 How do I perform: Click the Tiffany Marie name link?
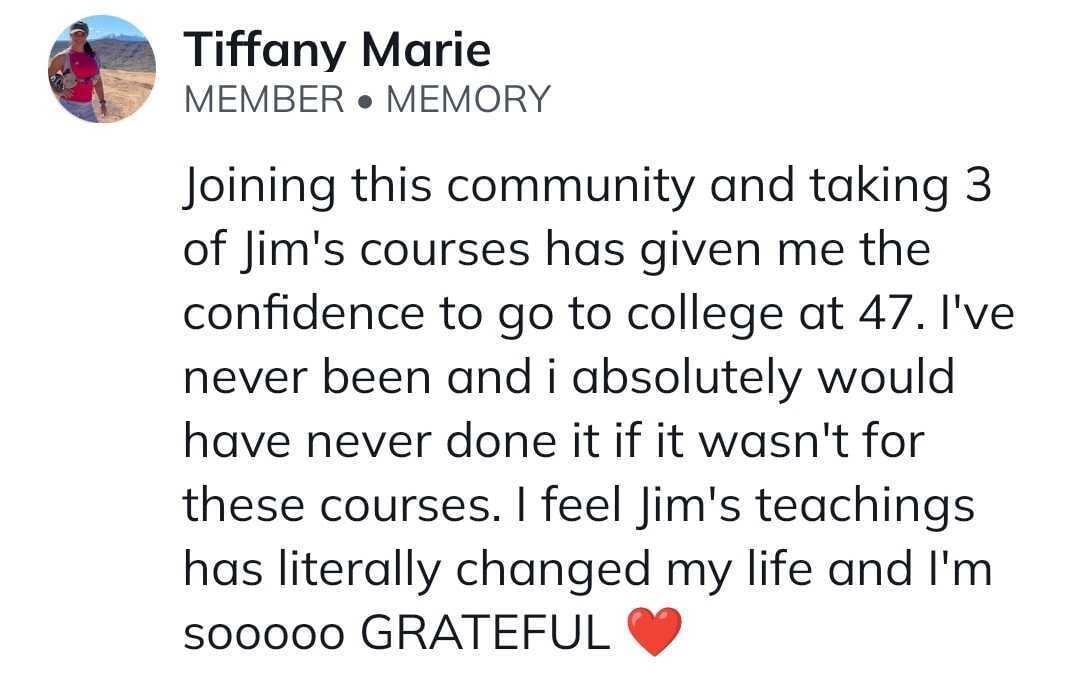[x=337, y=50]
